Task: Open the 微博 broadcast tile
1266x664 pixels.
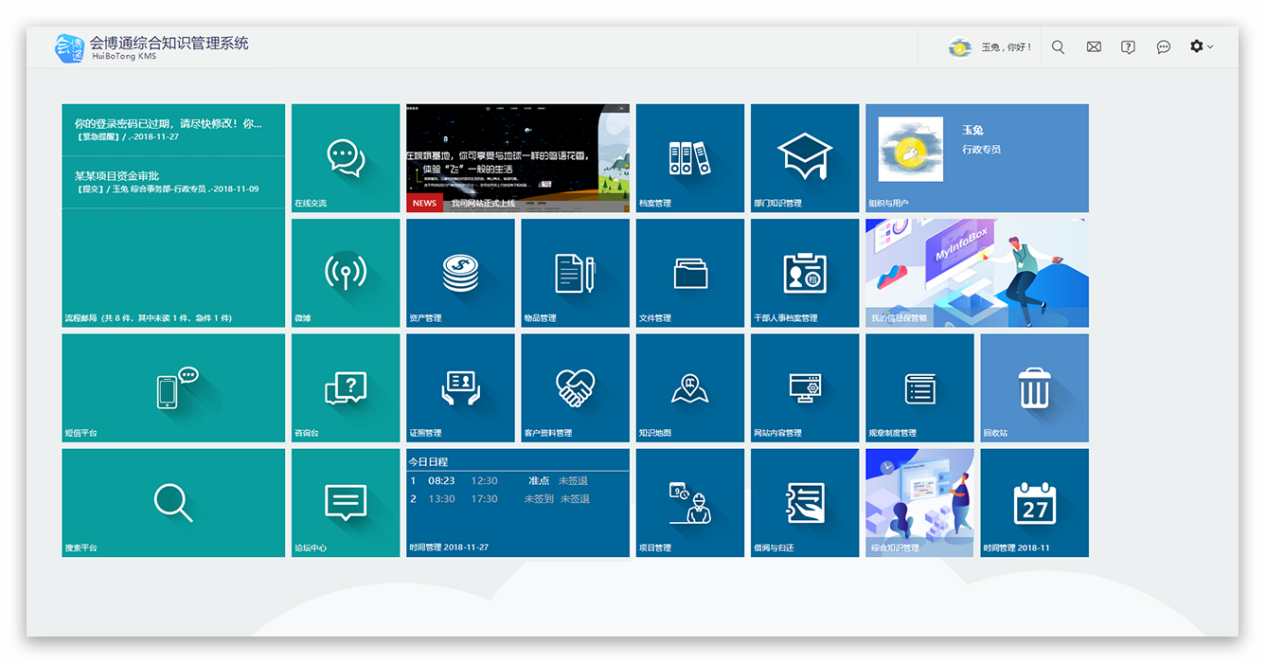Action: [x=345, y=272]
